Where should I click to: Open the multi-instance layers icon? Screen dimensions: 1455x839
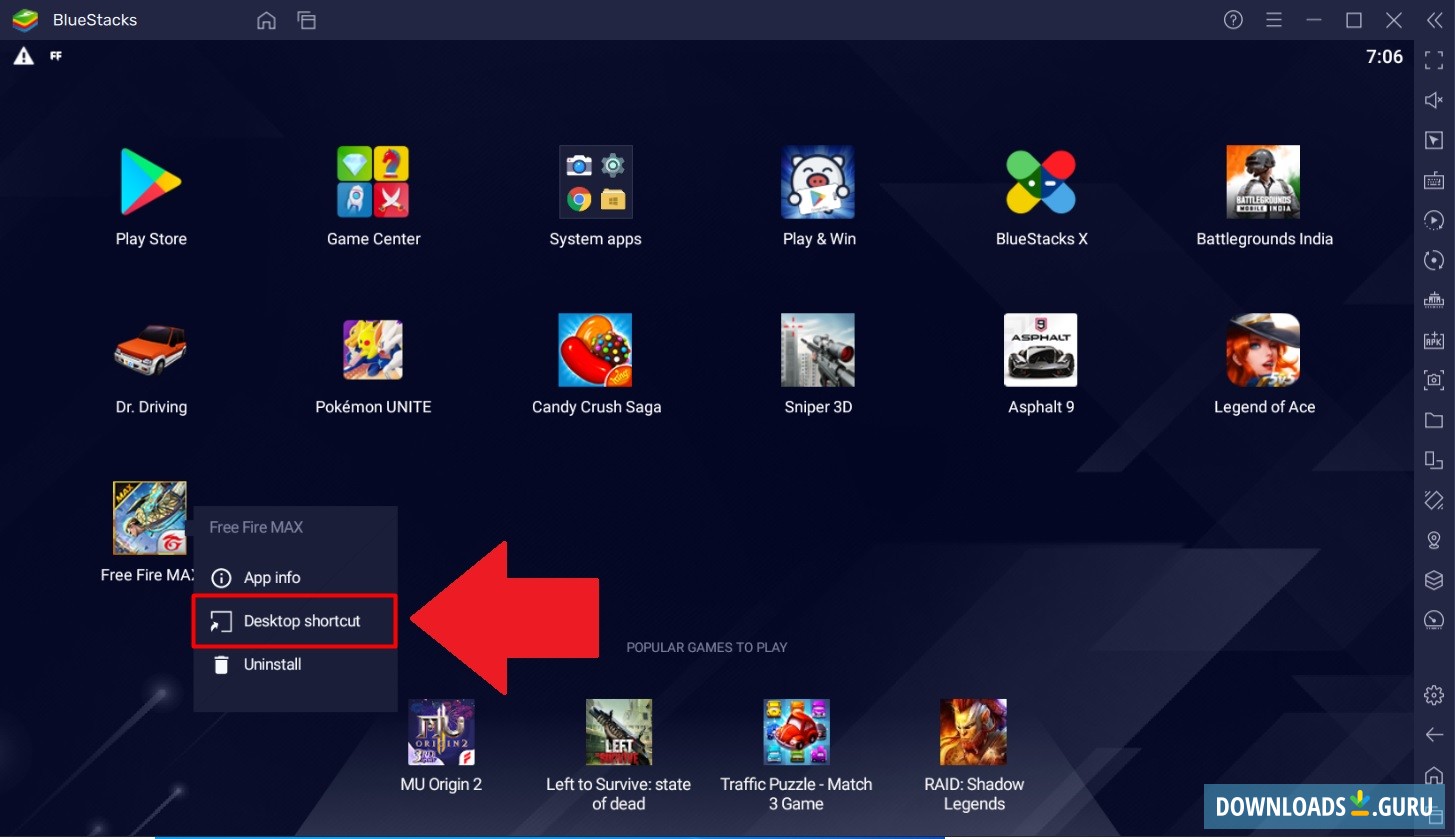[x=1434, y=580]
